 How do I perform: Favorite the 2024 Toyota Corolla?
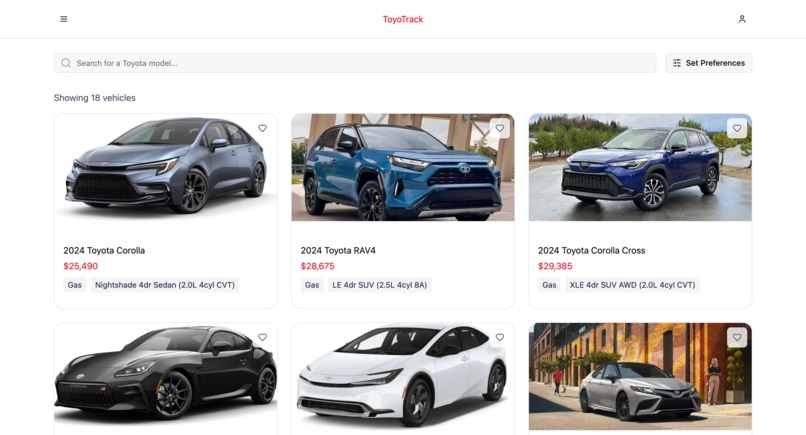262,128
